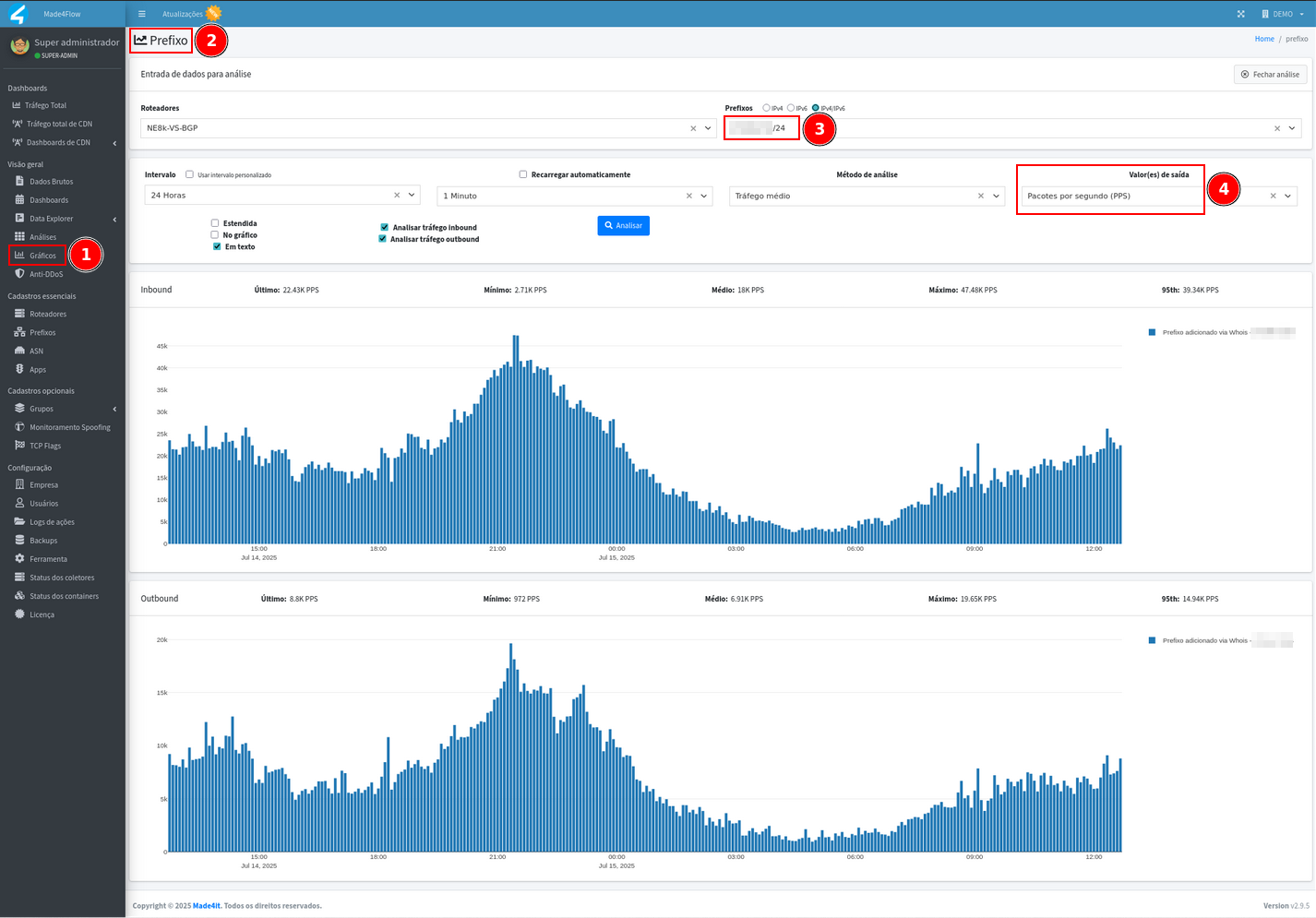1316x918 pixels.
Task: Toggle Usar intervalo personalizado checkbox
Action: (189, 174)
